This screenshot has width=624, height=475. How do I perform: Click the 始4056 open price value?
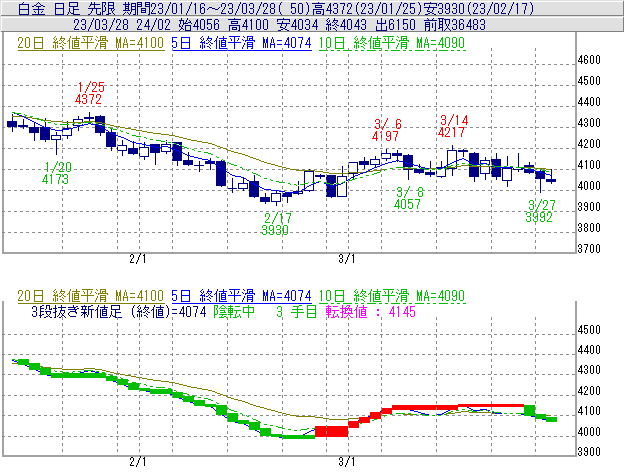pos(199,25)
